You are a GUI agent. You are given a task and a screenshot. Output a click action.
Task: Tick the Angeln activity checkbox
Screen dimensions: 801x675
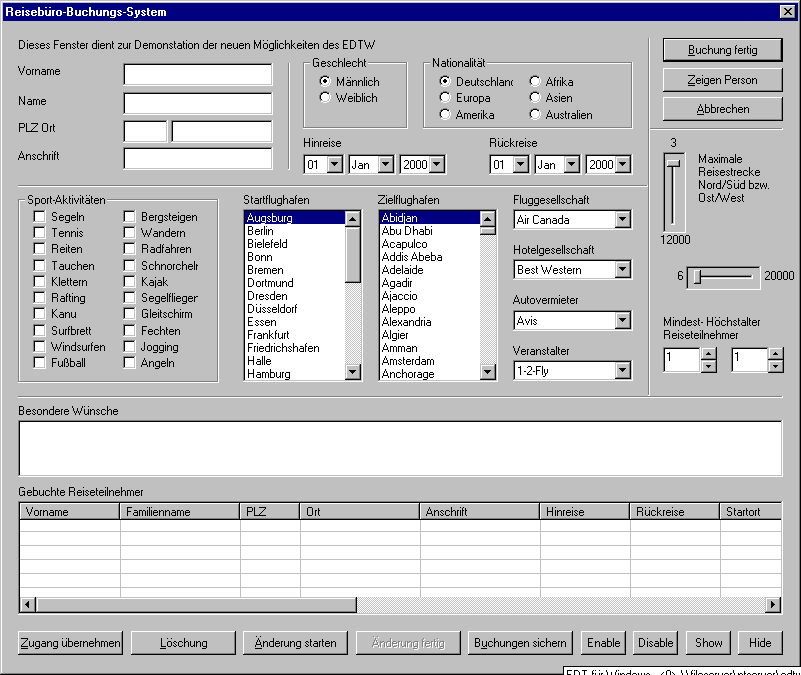130,363
